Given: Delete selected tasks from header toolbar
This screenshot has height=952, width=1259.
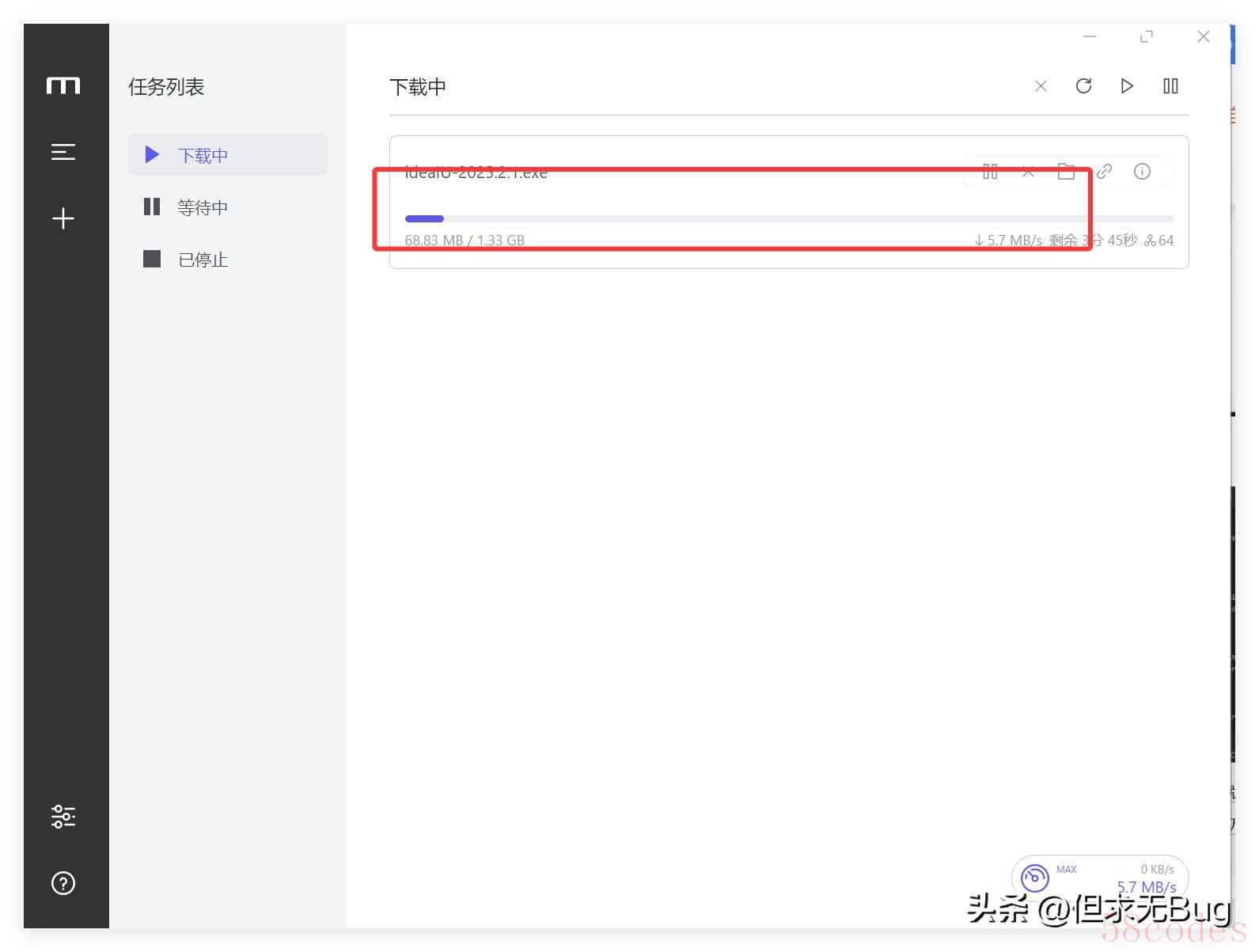Looking at the screenshot, I should 1041,86.
